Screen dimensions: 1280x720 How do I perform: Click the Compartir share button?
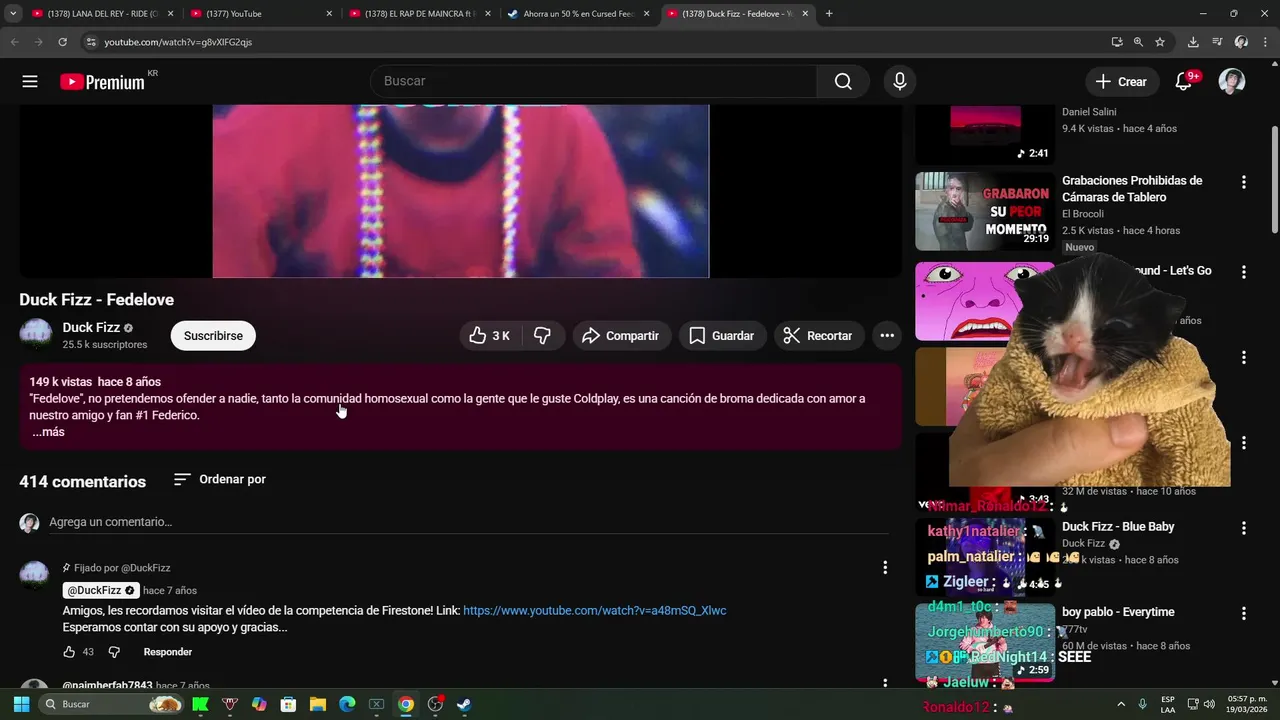pos(620,336)
